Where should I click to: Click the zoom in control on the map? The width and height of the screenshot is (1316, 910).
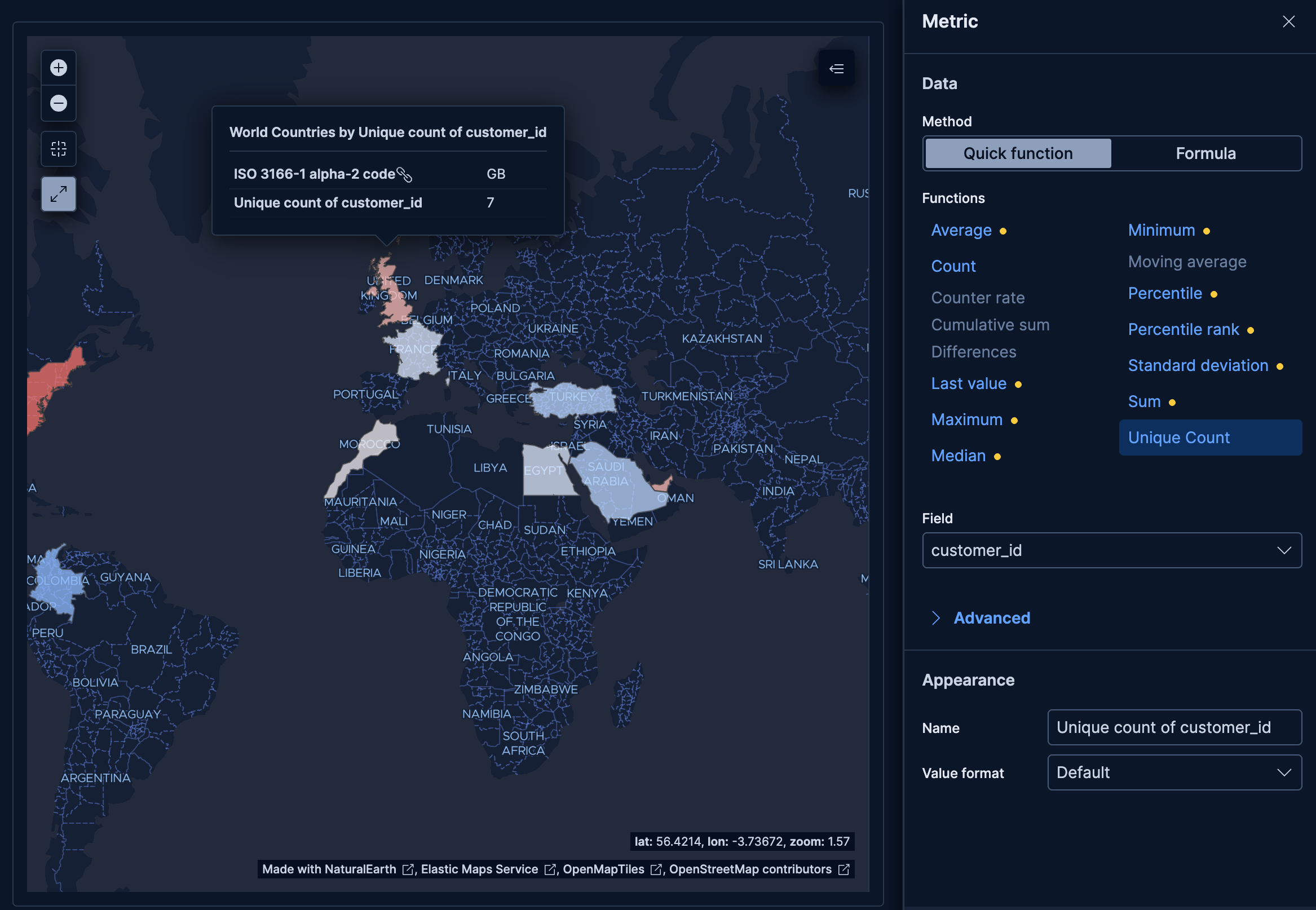pos(58,68)
